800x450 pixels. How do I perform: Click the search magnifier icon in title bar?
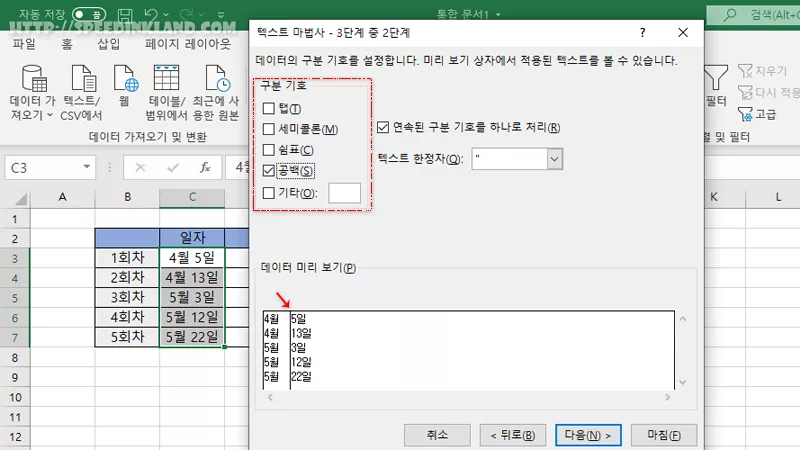point(730,15)
